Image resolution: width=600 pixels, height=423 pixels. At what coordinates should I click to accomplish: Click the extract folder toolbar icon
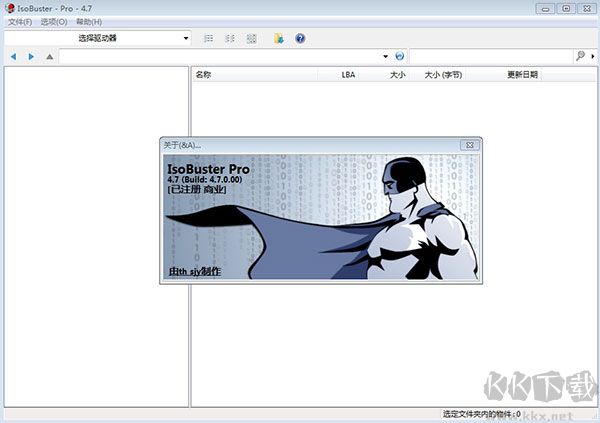[x=279, y=38]
